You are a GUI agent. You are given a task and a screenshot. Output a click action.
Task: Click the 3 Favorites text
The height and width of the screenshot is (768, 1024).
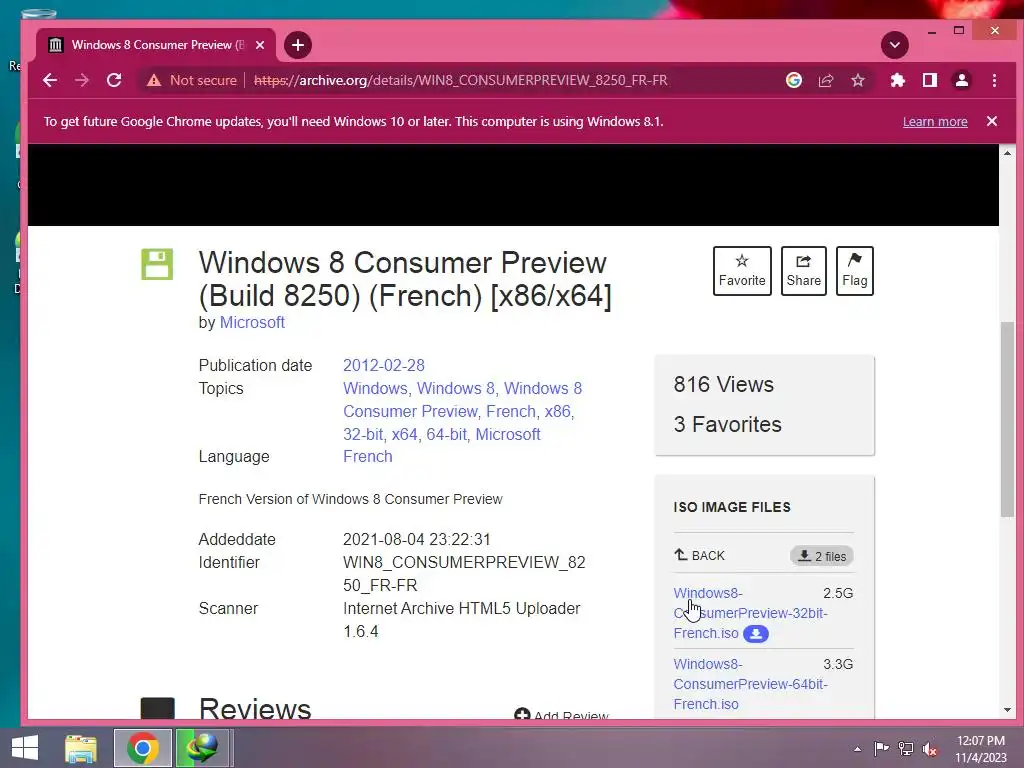coord(728,424)
